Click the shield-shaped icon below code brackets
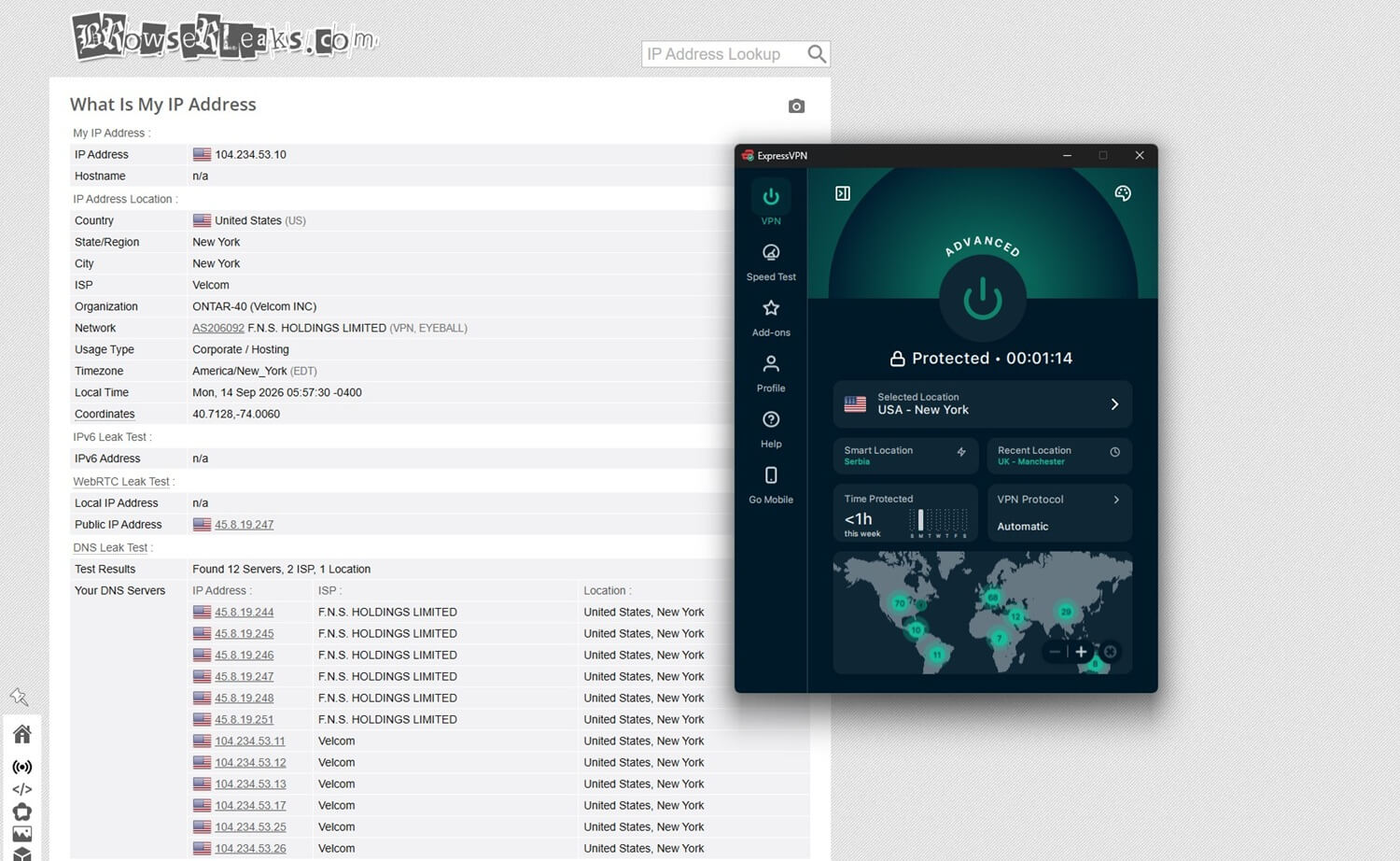 pos(22,812)
